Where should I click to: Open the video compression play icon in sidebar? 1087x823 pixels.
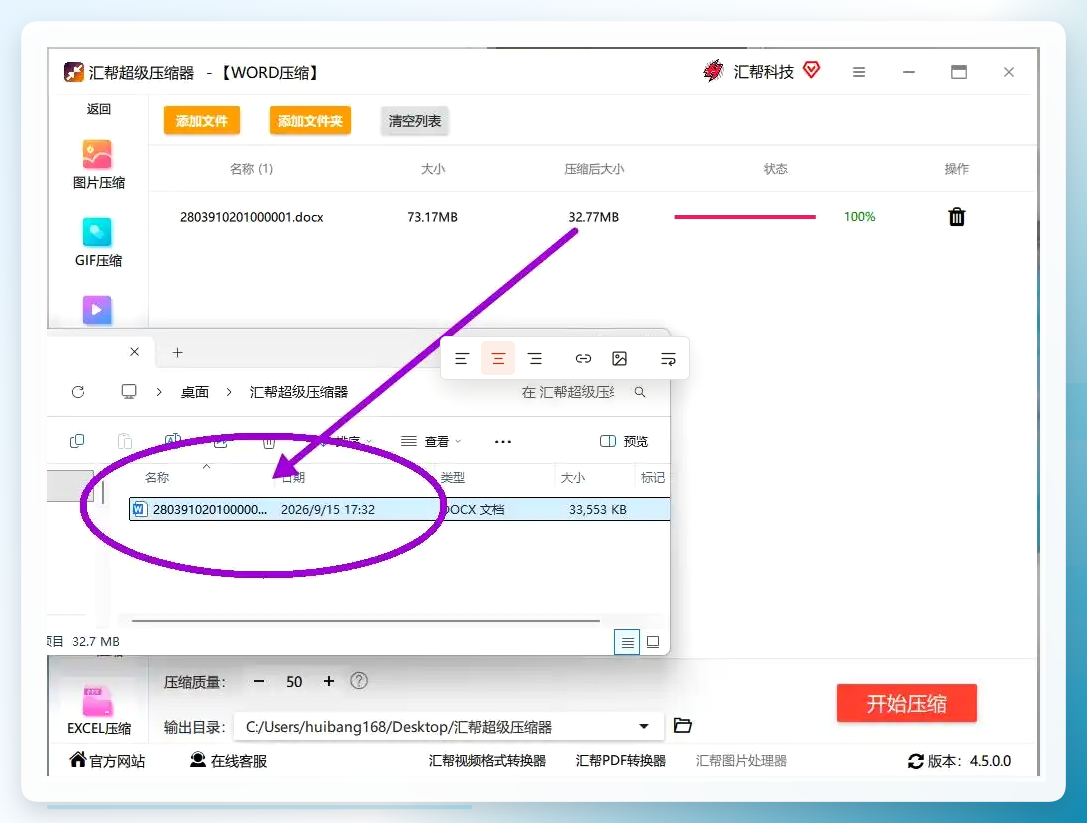(x=97, y=310)
